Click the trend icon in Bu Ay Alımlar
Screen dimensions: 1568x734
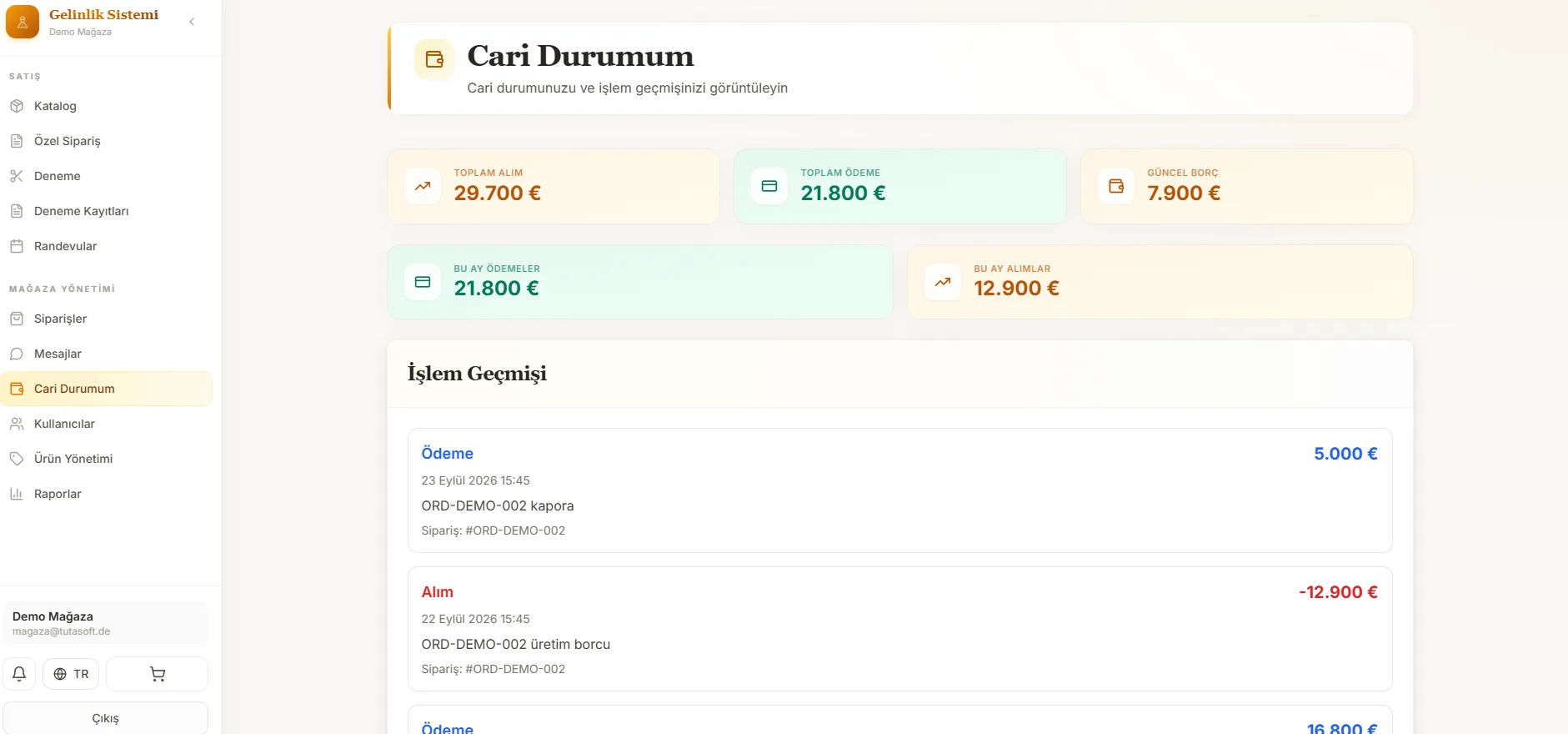[943, 282]
